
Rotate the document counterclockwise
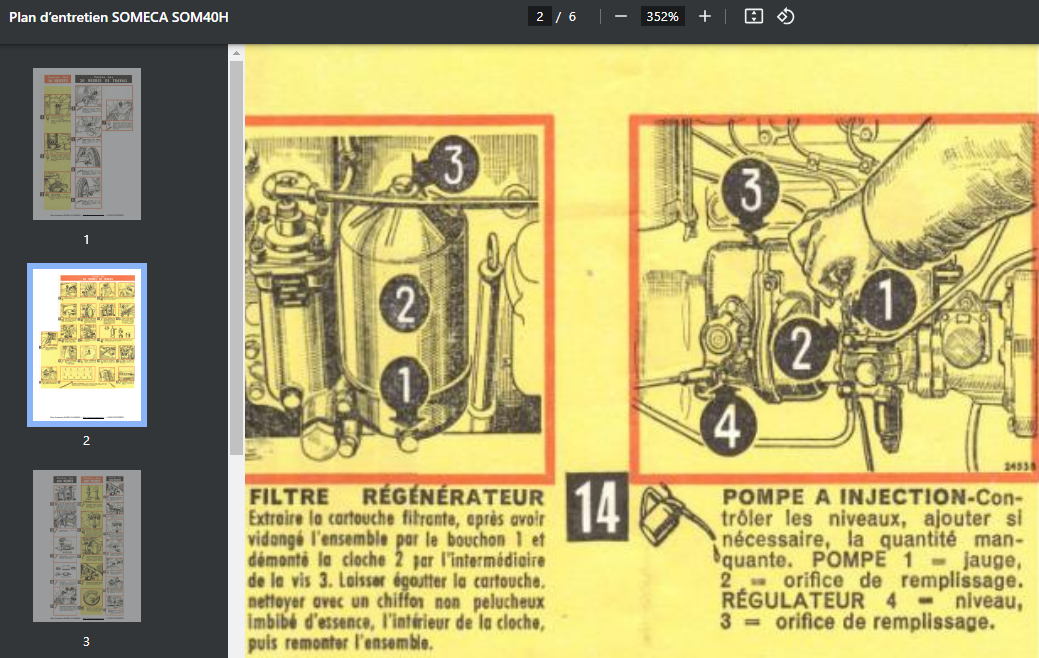pos(786,17)
